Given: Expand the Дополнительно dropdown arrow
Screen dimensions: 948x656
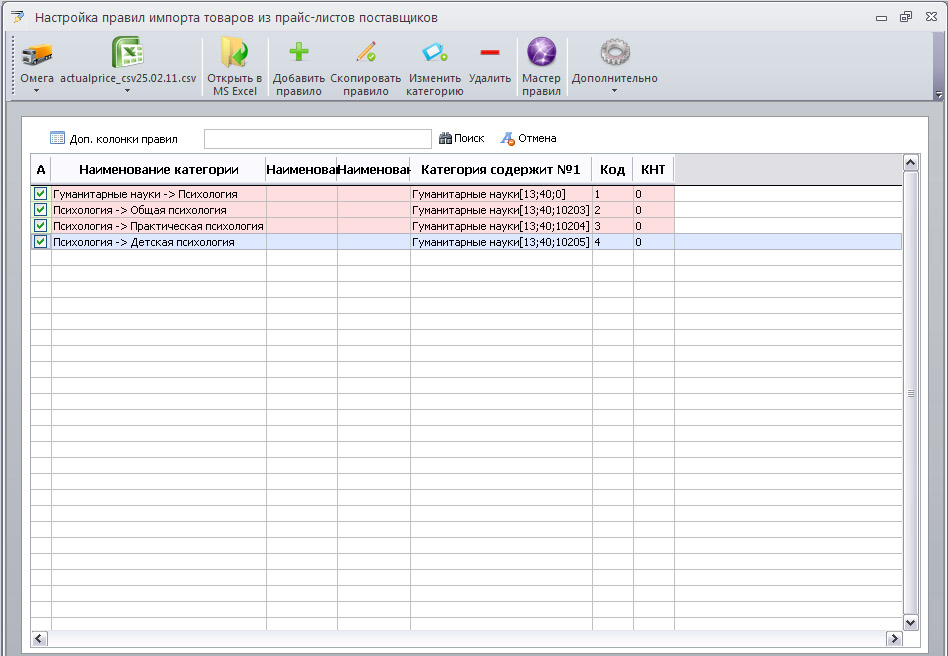Looking at the screenshot, I should (614, 91).
